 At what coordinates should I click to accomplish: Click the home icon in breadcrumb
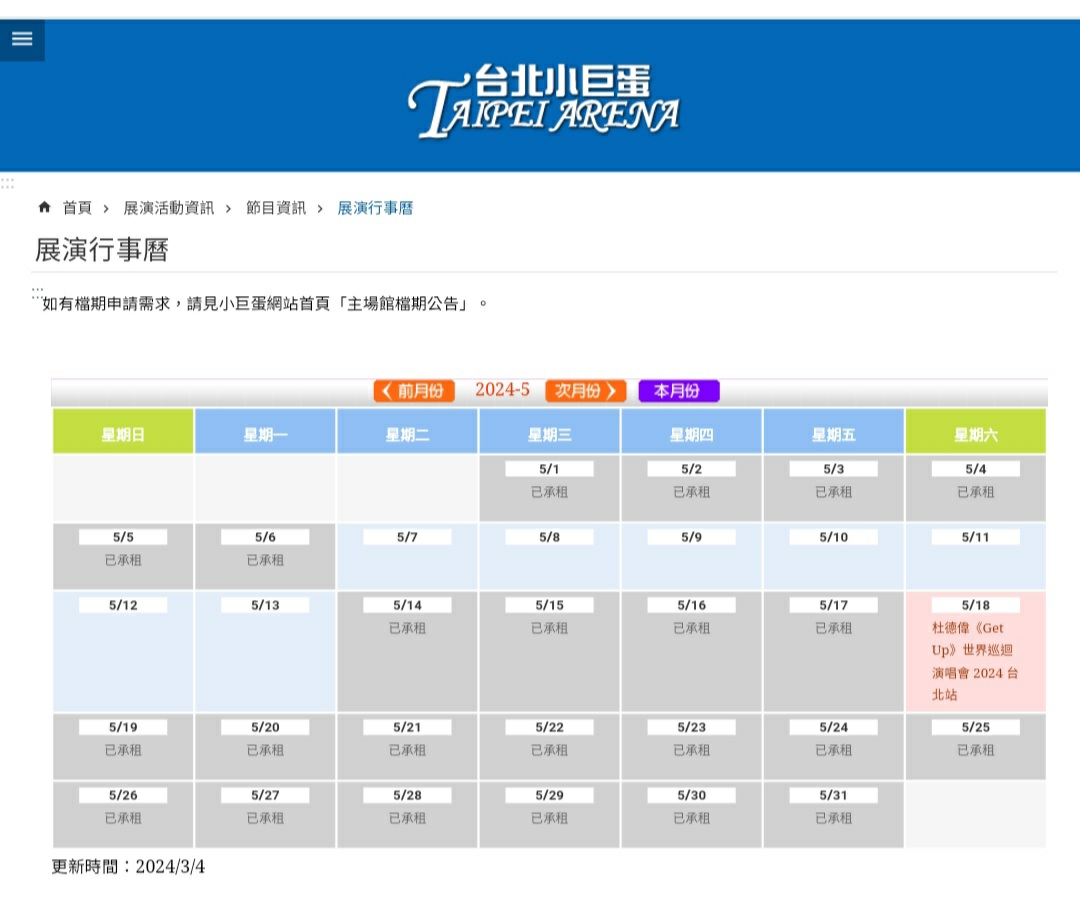(x=44, y=208)
